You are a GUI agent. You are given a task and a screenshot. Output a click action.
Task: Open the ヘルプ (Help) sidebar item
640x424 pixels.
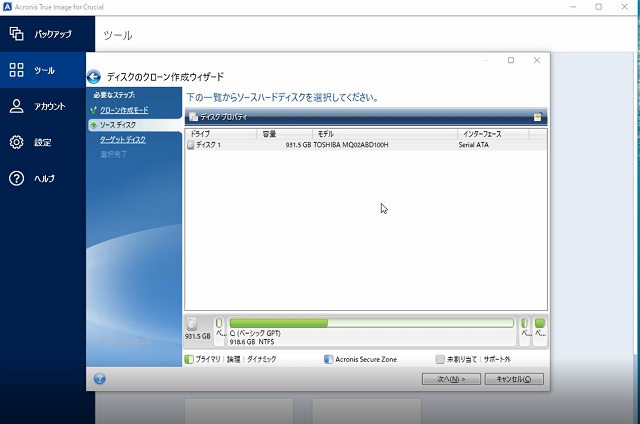(x=43, y=178)
